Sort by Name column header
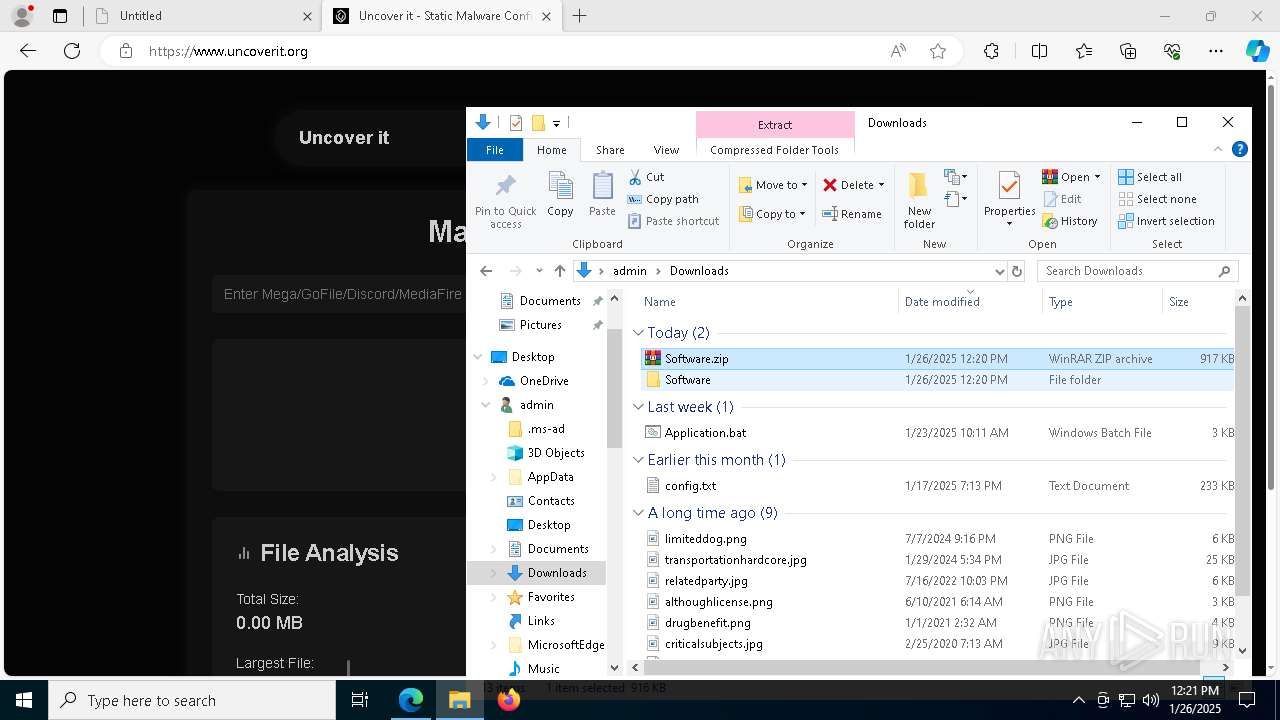Screen dimensions: 1280x720 [x=766, y=301]
